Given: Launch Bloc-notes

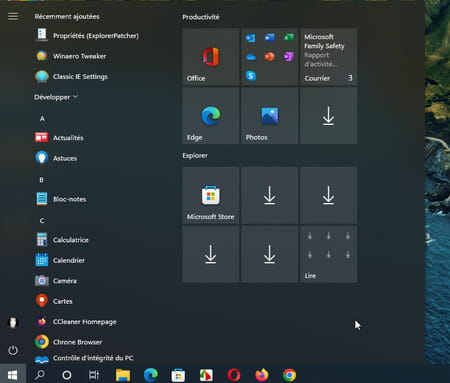Looking at the screenshot, I should point(61,199).
